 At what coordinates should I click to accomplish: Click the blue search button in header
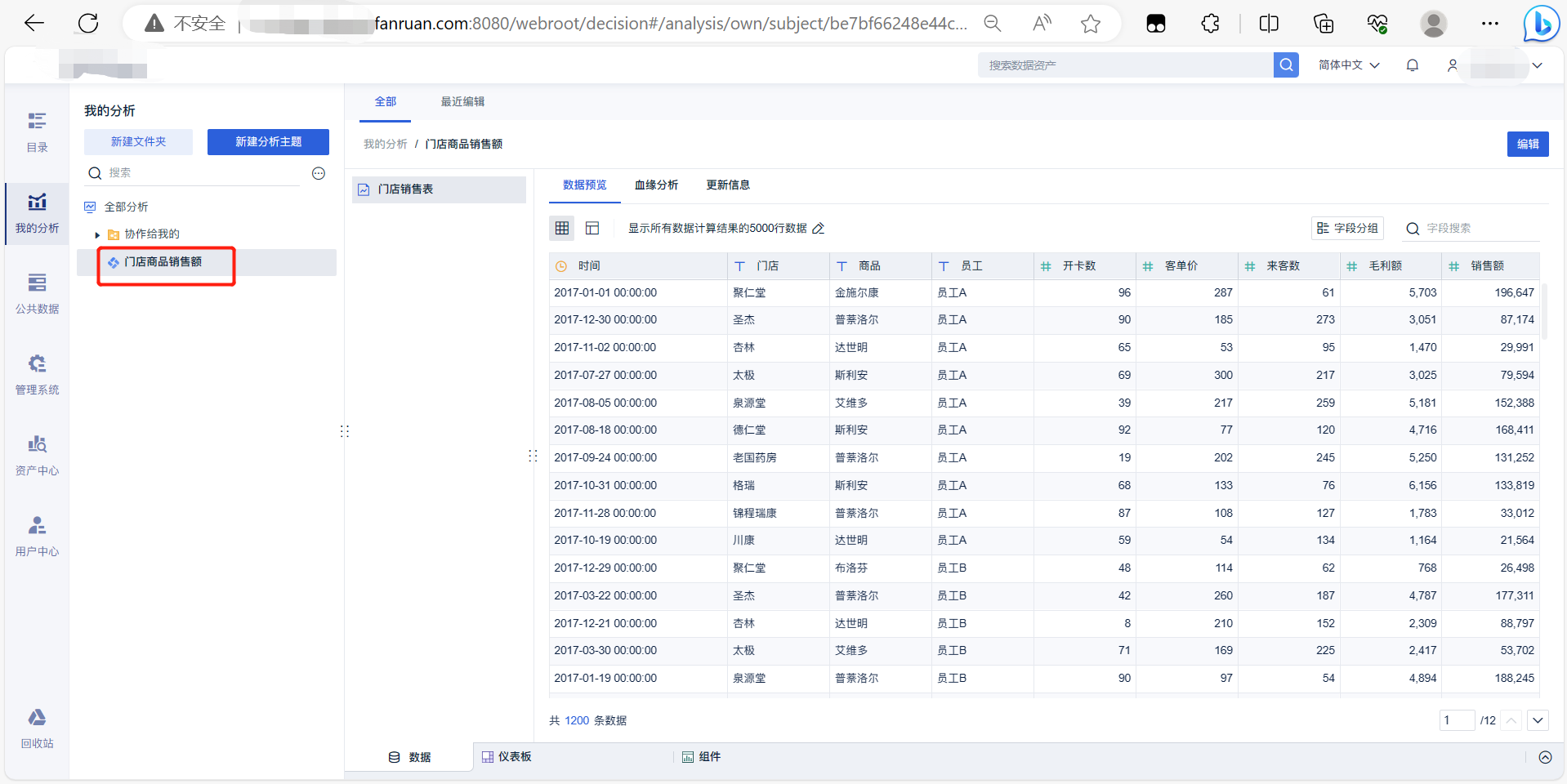1285,65
